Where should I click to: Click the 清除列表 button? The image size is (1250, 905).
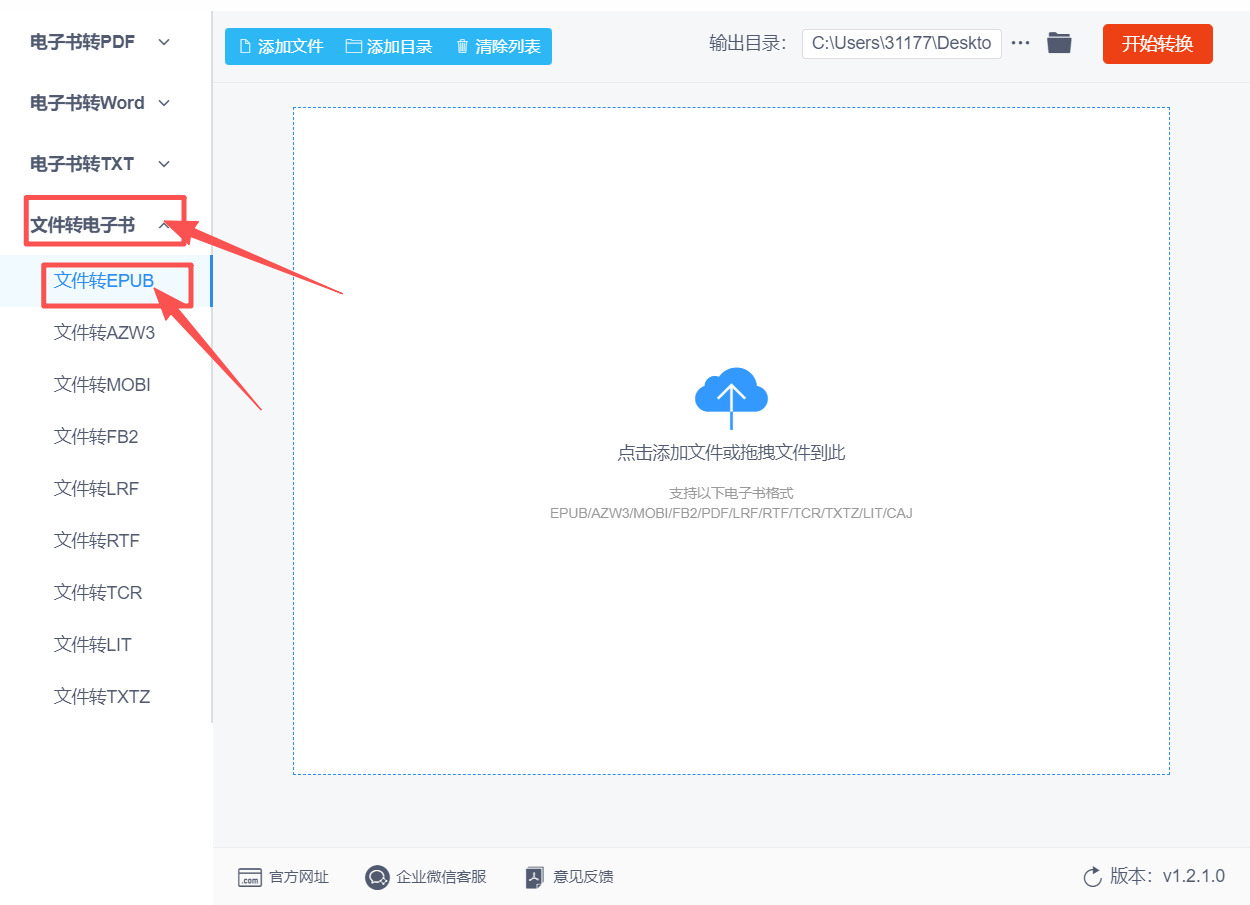498,46
